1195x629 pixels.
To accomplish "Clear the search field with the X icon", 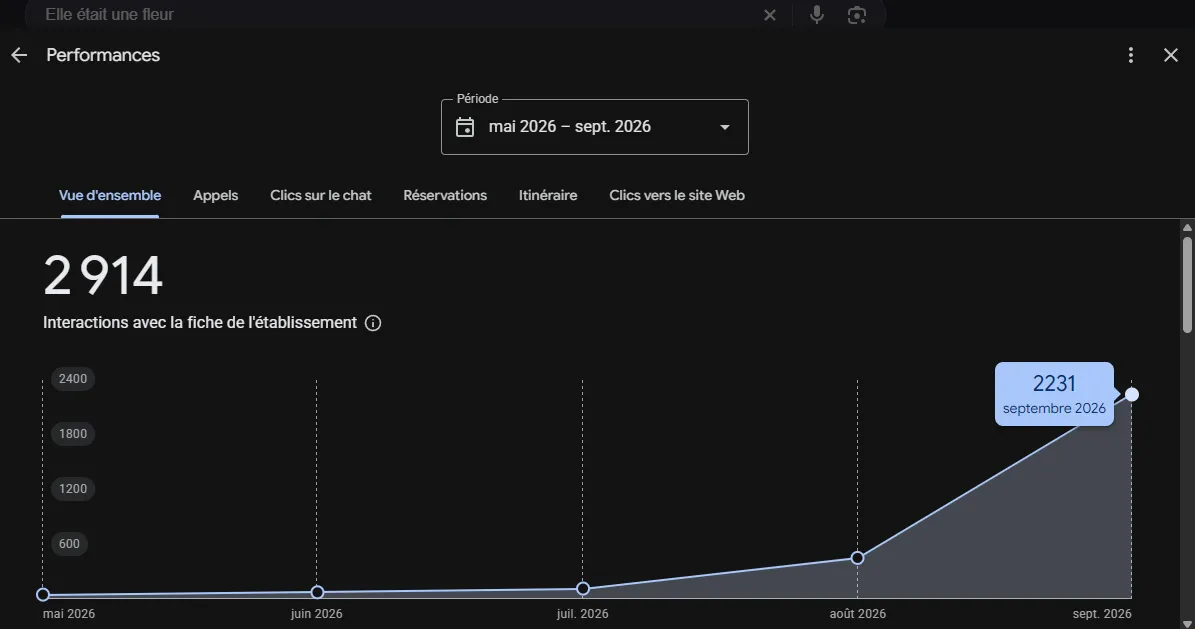I will (x=770, y=14).
